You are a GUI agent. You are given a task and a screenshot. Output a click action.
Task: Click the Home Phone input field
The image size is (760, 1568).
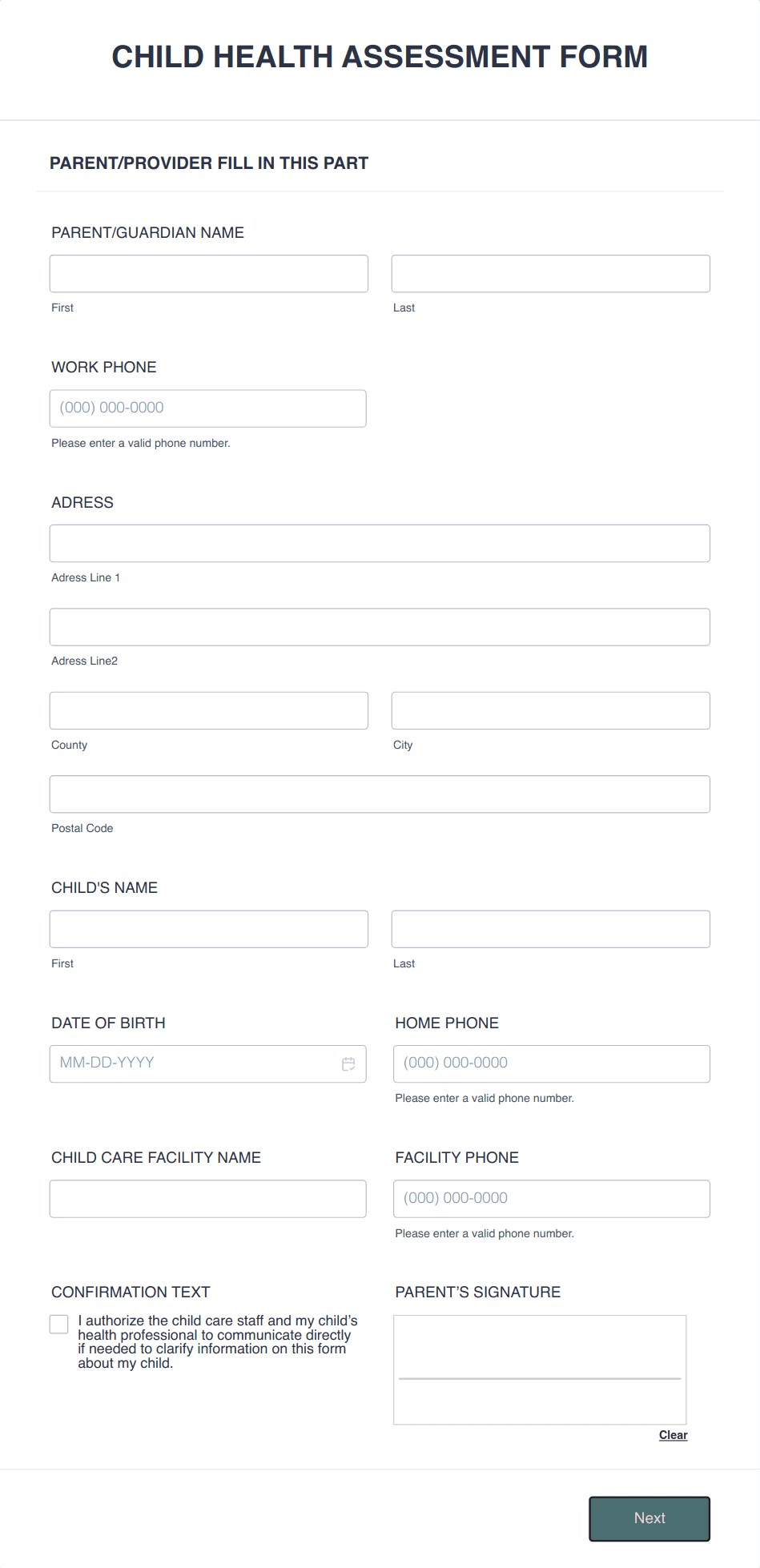552,1063
